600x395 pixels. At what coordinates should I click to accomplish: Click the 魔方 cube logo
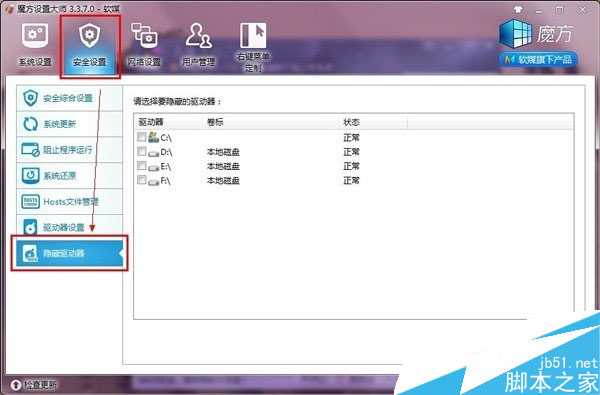[515, 34]
